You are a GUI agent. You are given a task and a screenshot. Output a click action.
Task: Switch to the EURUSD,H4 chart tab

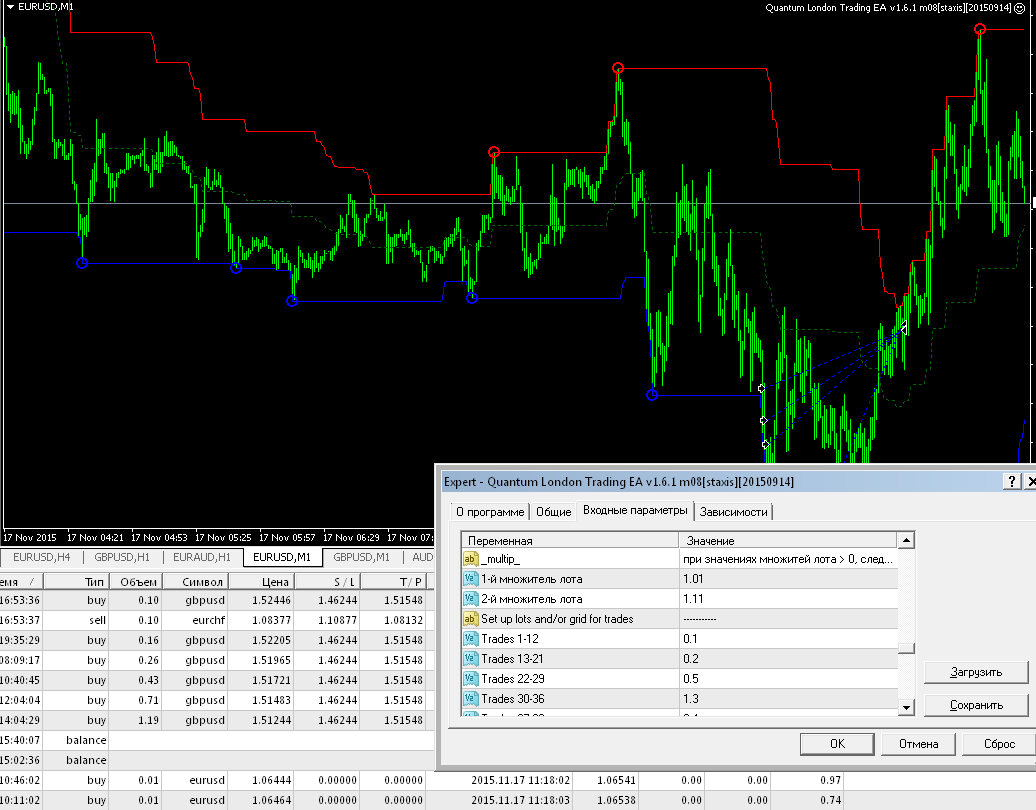coord(42,557)
